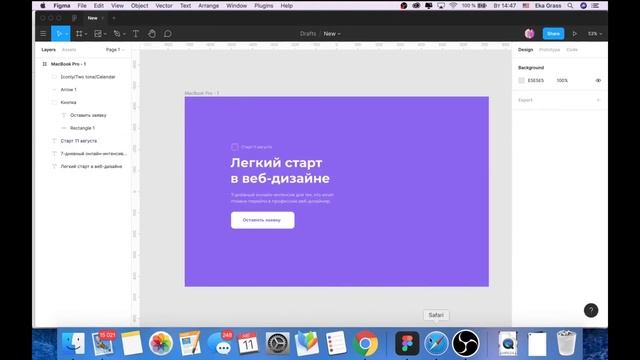The width and height of the screenshot is (640, 360).
Task: Open System Preferences in the dock
Action: (x=278, y=343)
